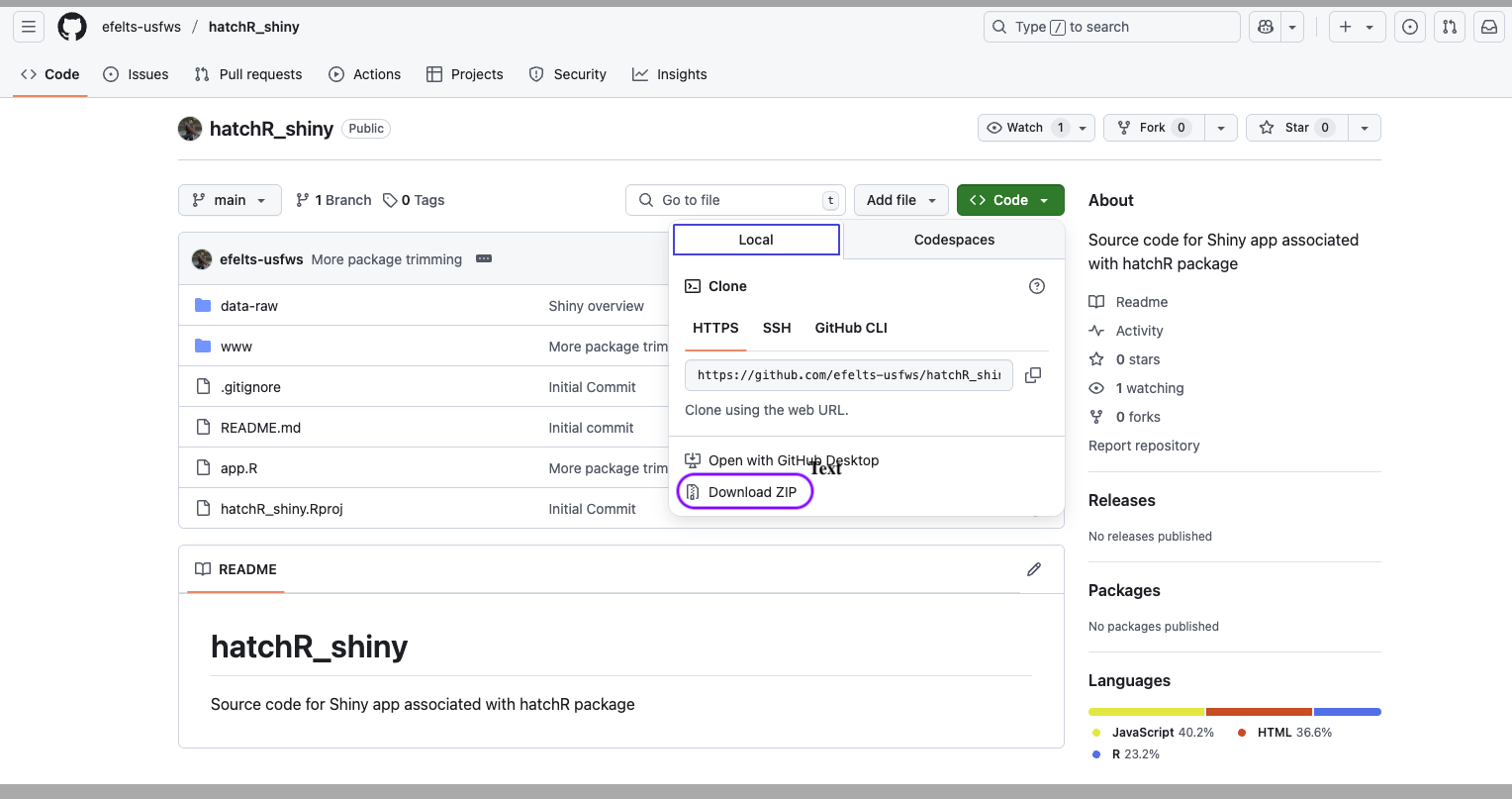The height and width of the screenshot is (799, 1512).
Task: Open the main branch selector
Action: point(230,200)
